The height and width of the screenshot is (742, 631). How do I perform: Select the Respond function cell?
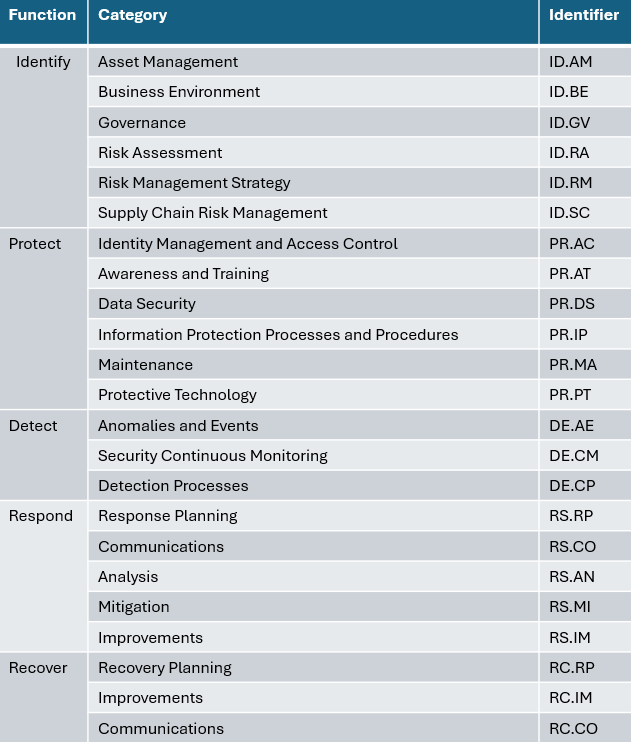pyautogui.click(x=43, y=576)
